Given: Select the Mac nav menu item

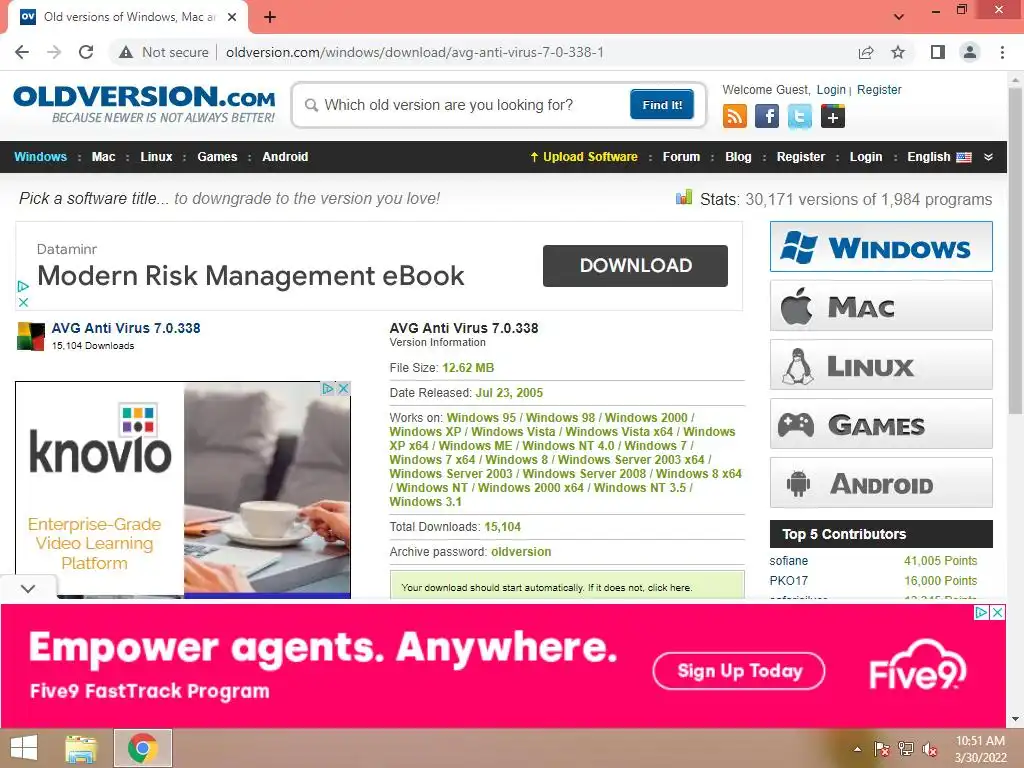Looking at the screenshot, I should (103, 157).
